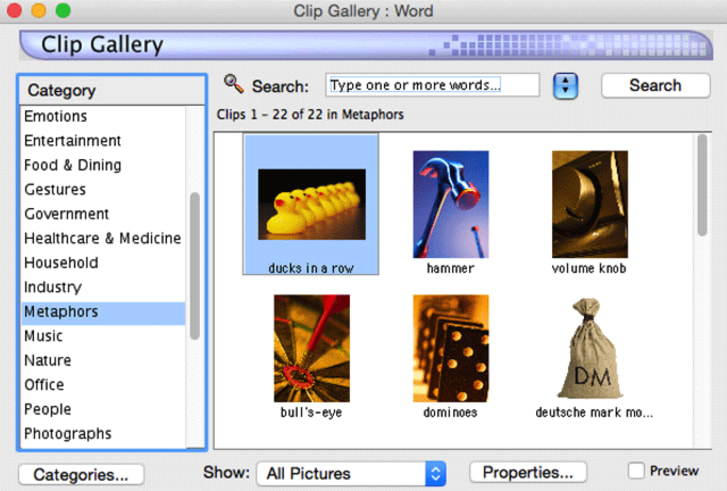Pick the Government category
This screenshot has width=727, height=491.
[x=103, y=214]
